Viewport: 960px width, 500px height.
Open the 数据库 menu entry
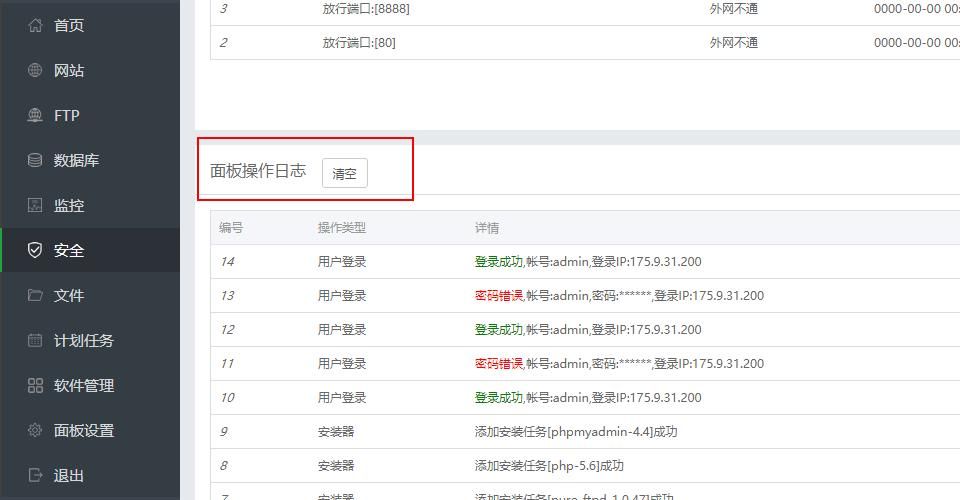tap(76, 160)
